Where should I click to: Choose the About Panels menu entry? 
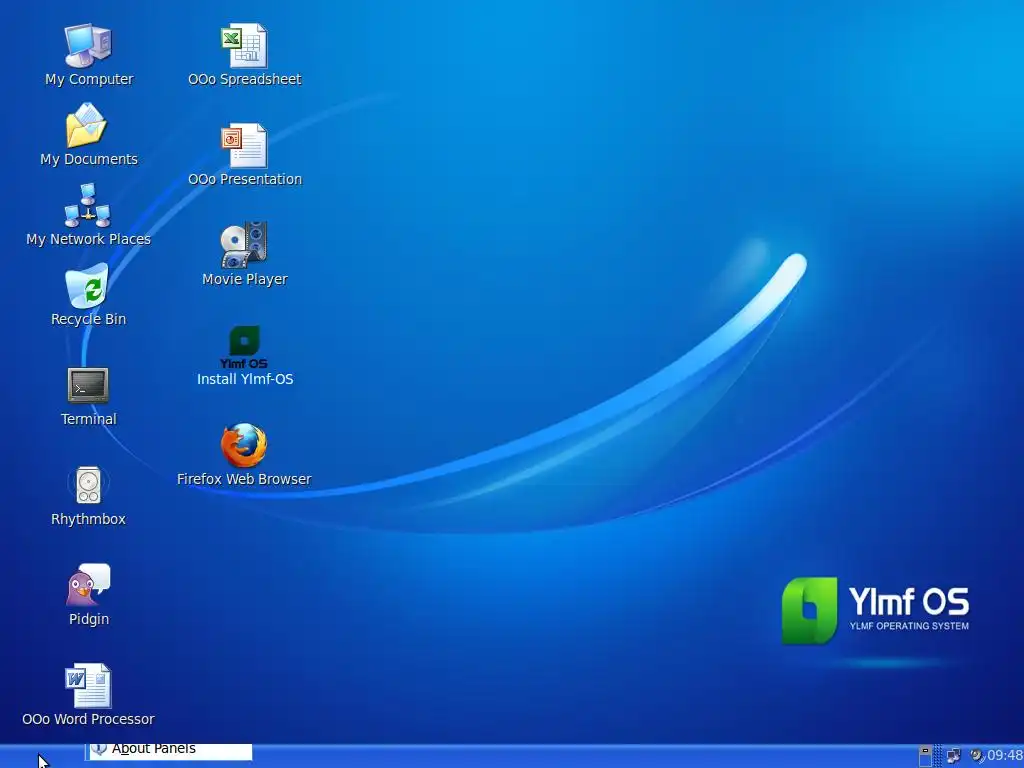click(x=169, y=751)
